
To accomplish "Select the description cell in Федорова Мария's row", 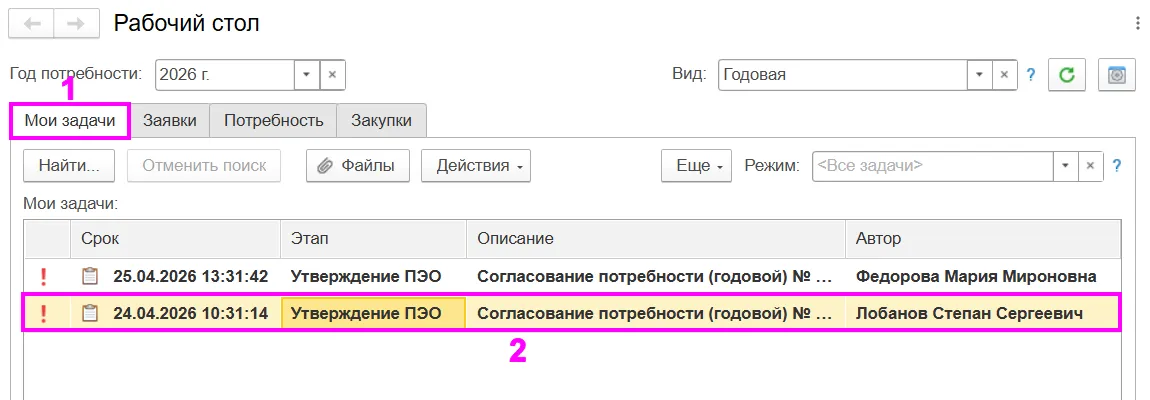I will (x=656, y=277).
